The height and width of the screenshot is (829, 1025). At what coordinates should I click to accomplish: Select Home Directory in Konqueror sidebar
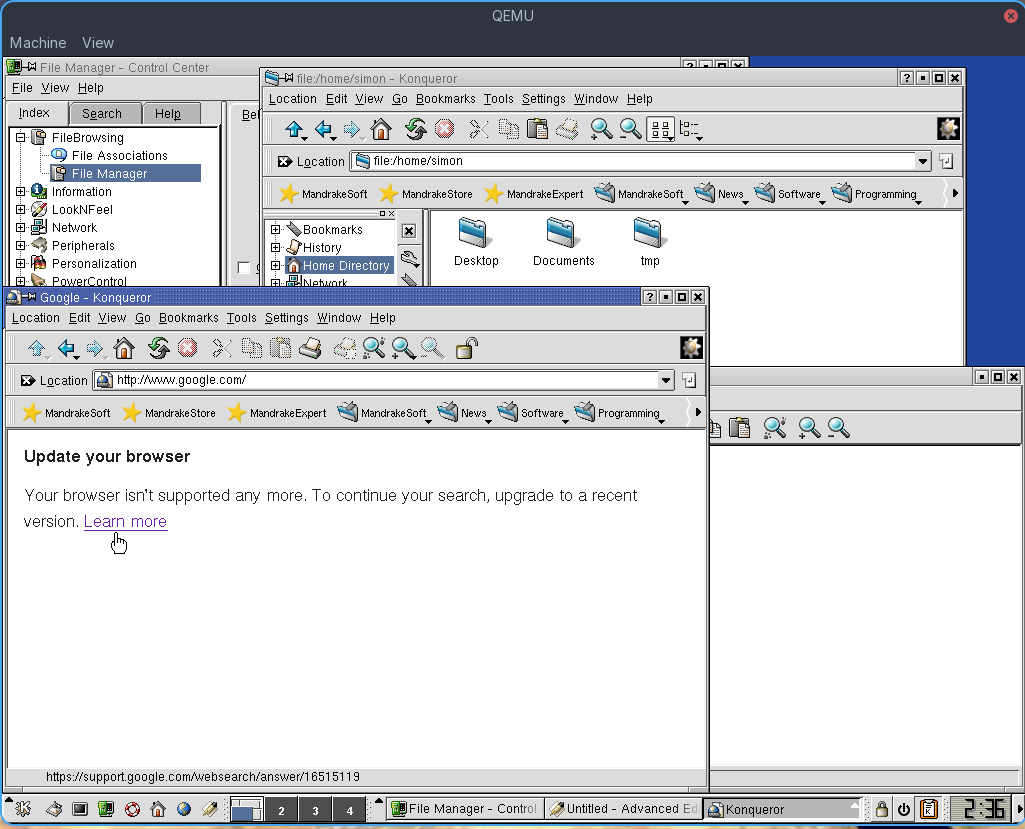pyautogui.click(x=346, y=265)
